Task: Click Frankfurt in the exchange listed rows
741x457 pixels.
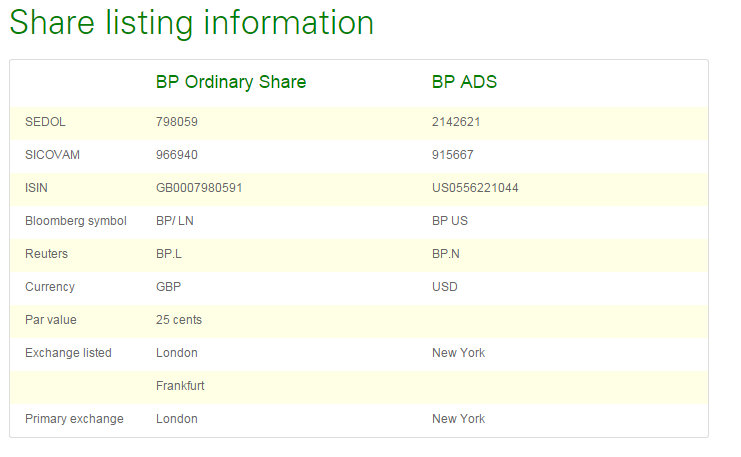Action: (180, 386)
